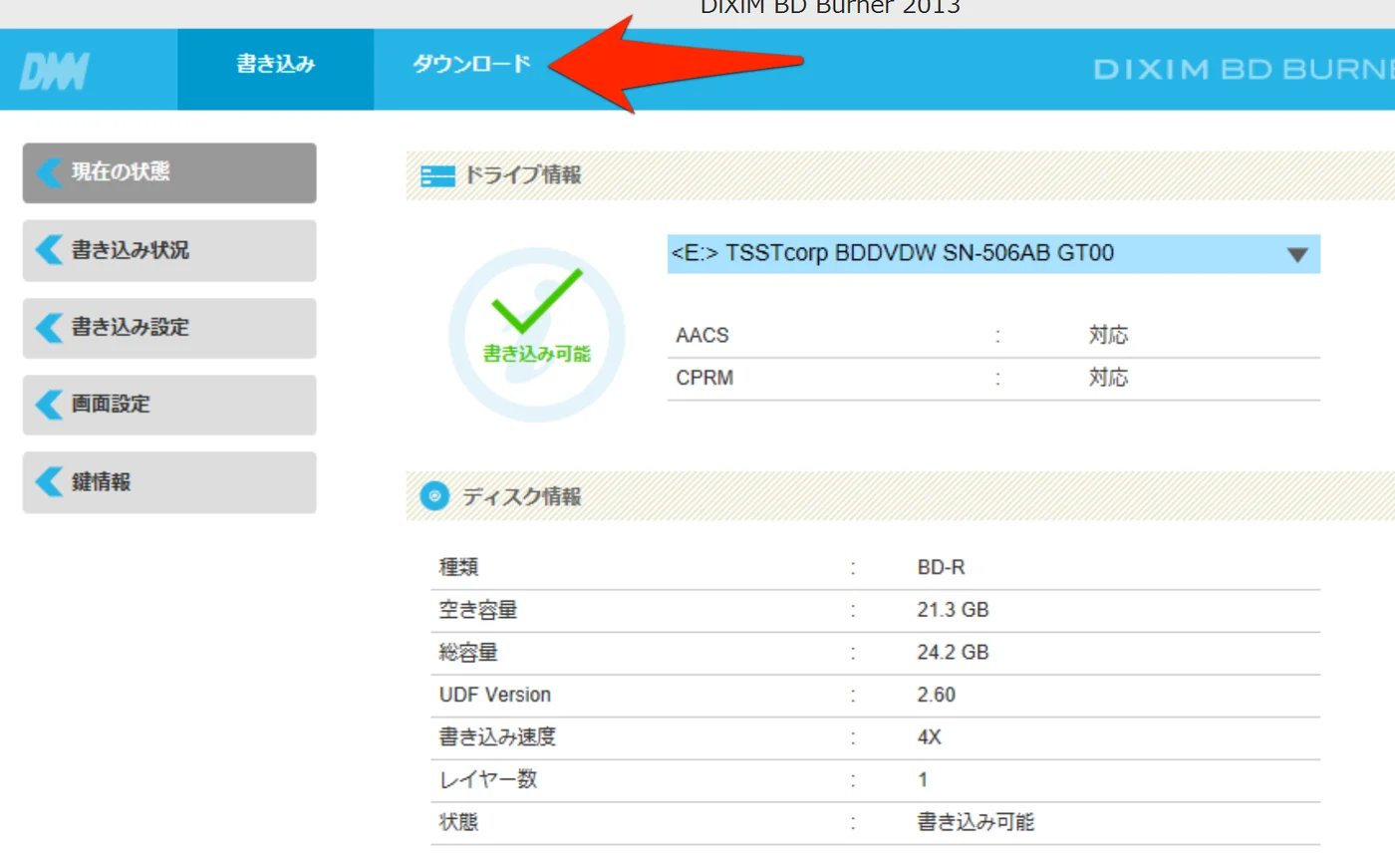Click the chevron icon on 現在の状態
1395x868 pixels.
(x=49, y=172)
